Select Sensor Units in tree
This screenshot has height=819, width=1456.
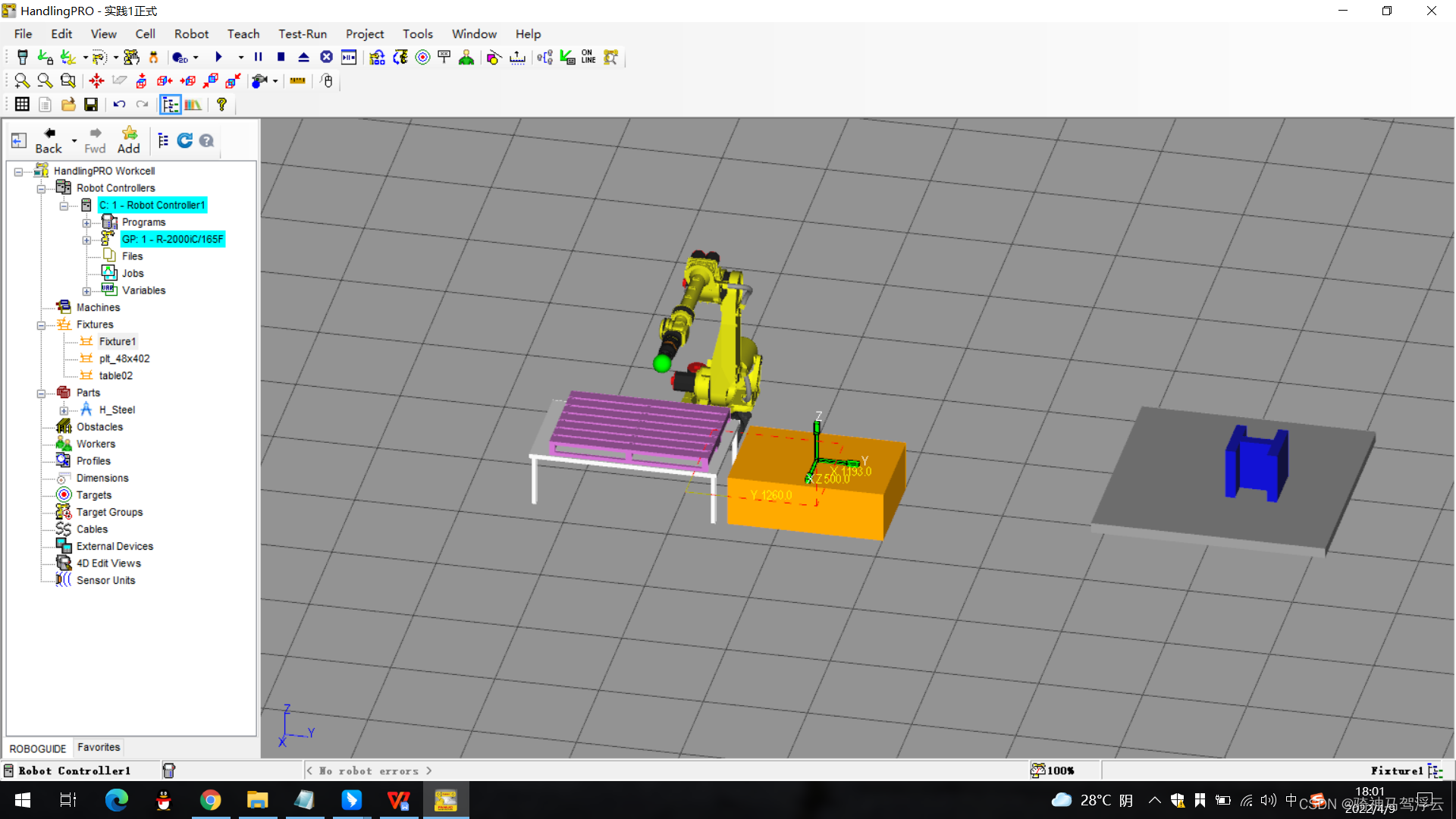[105, 581]
